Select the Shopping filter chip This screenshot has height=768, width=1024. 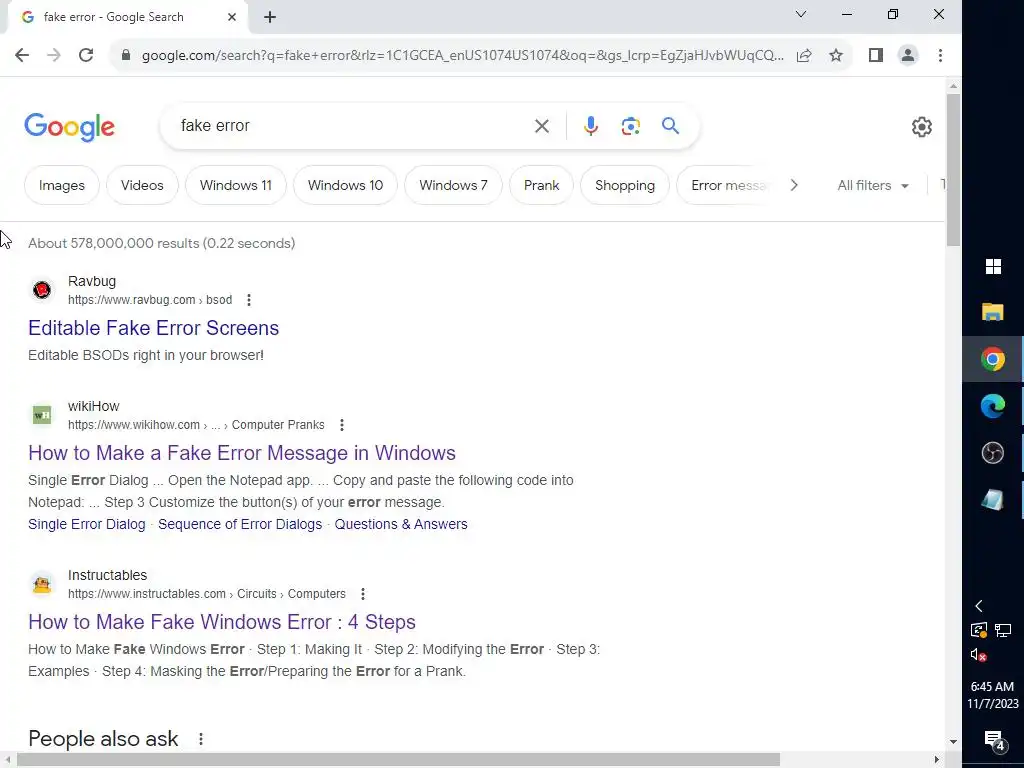[625, 185]
